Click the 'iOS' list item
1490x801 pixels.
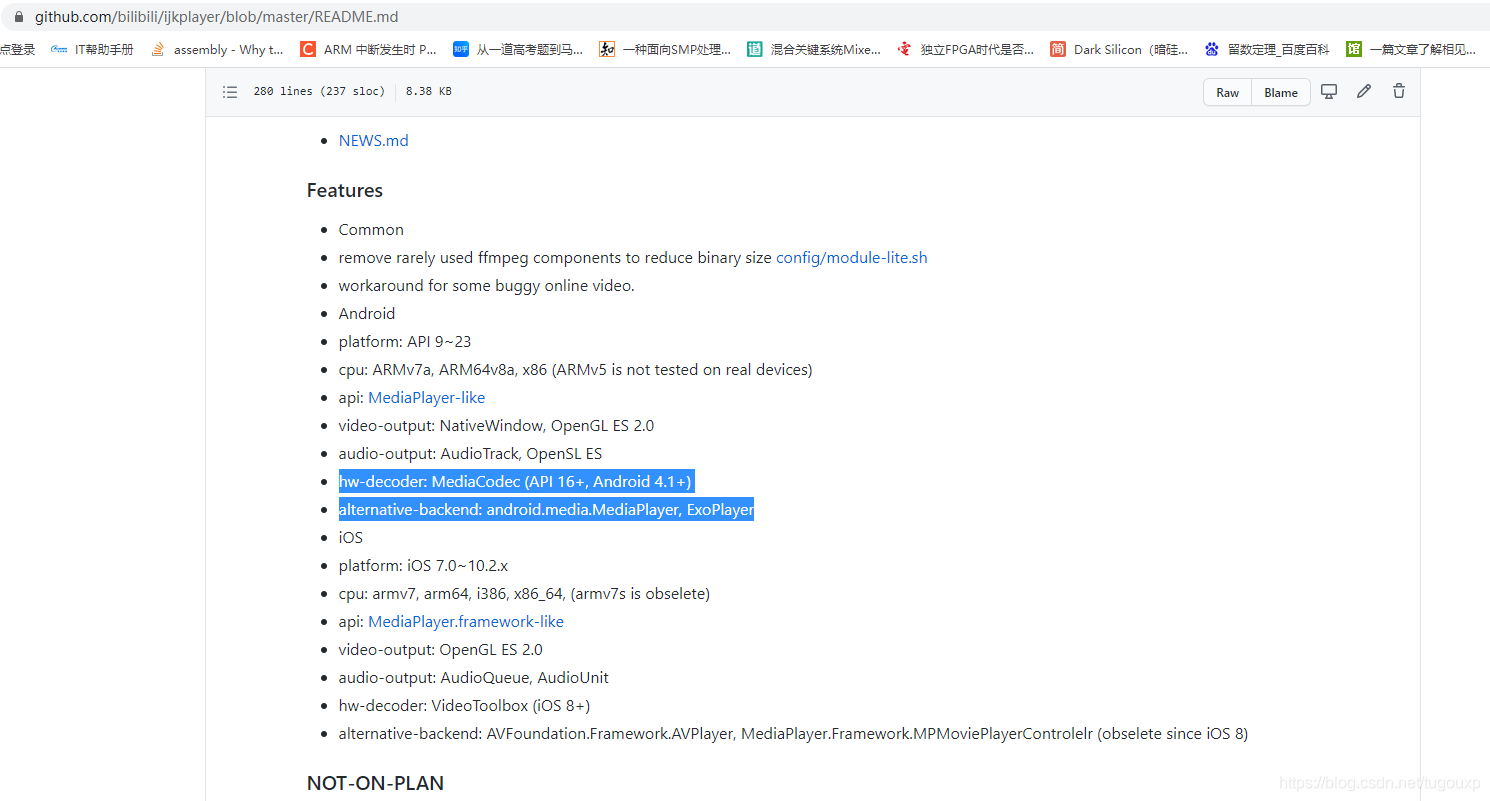pos(351,537)
